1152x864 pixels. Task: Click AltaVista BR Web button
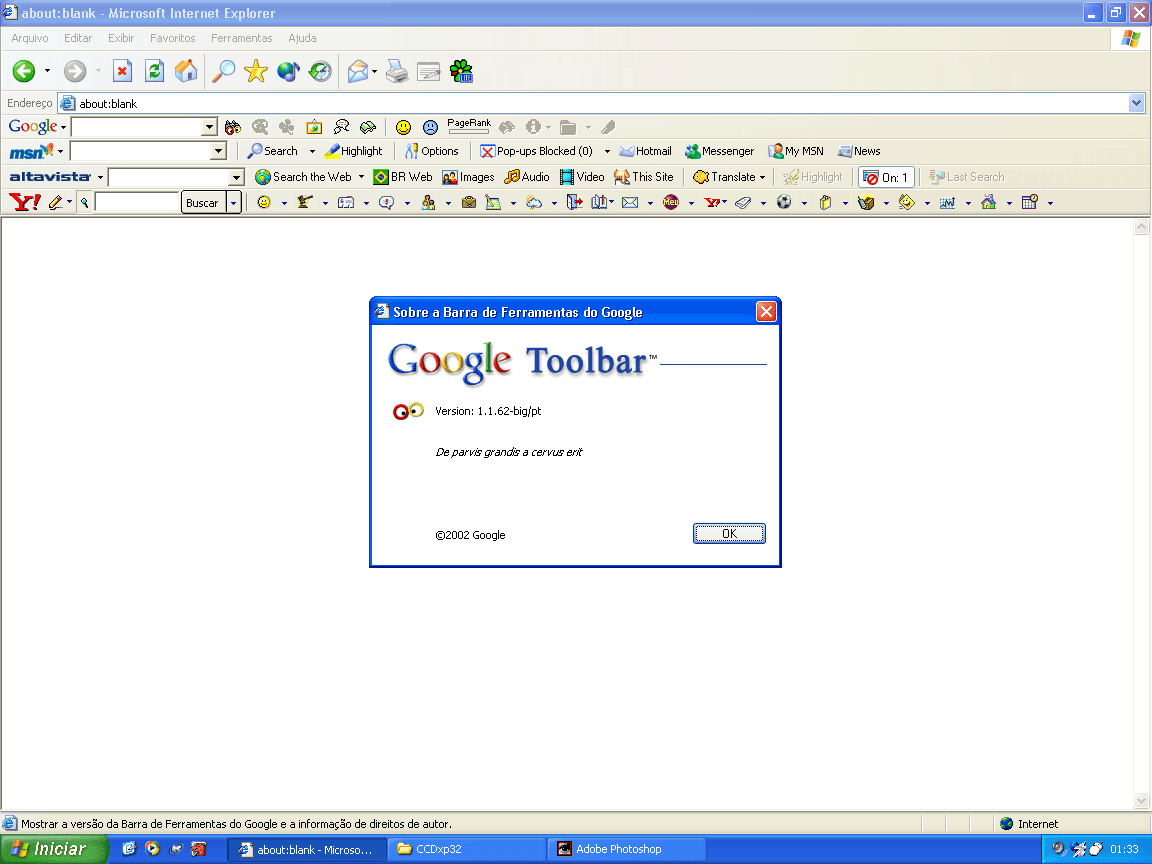pos(403,177)
